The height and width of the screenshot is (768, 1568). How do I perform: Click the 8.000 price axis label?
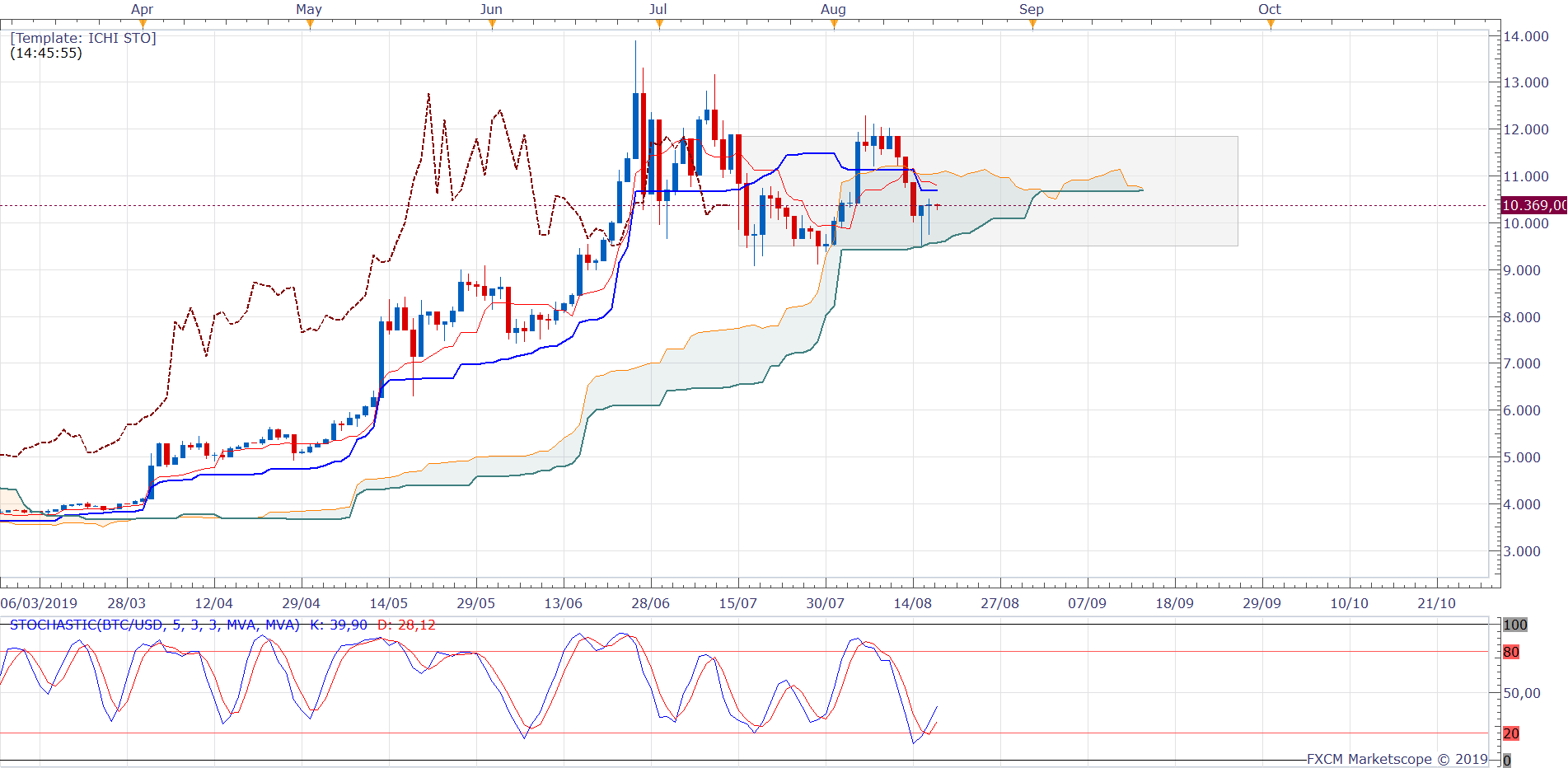(x=1522, y=317)
